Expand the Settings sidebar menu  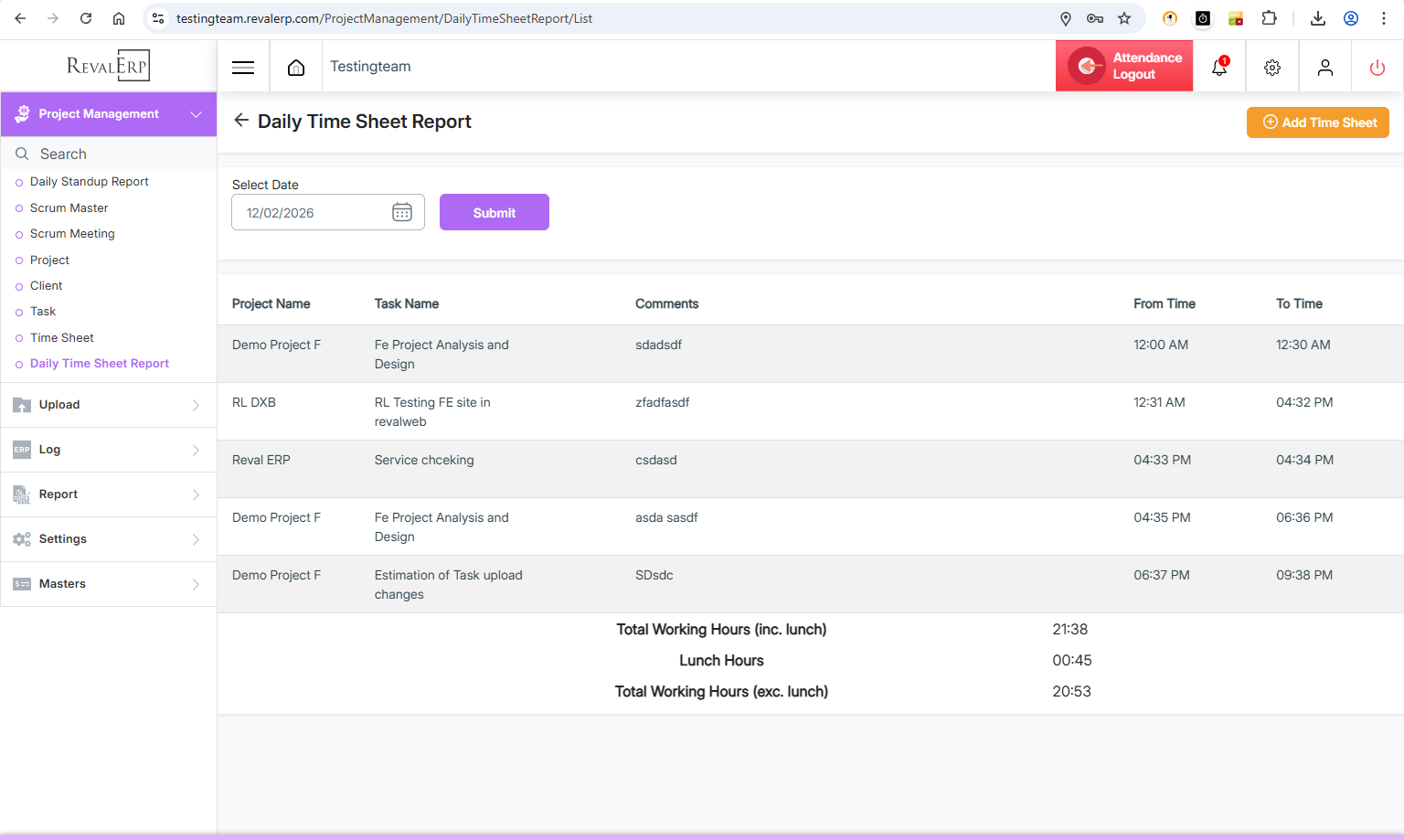pos(108,539)
